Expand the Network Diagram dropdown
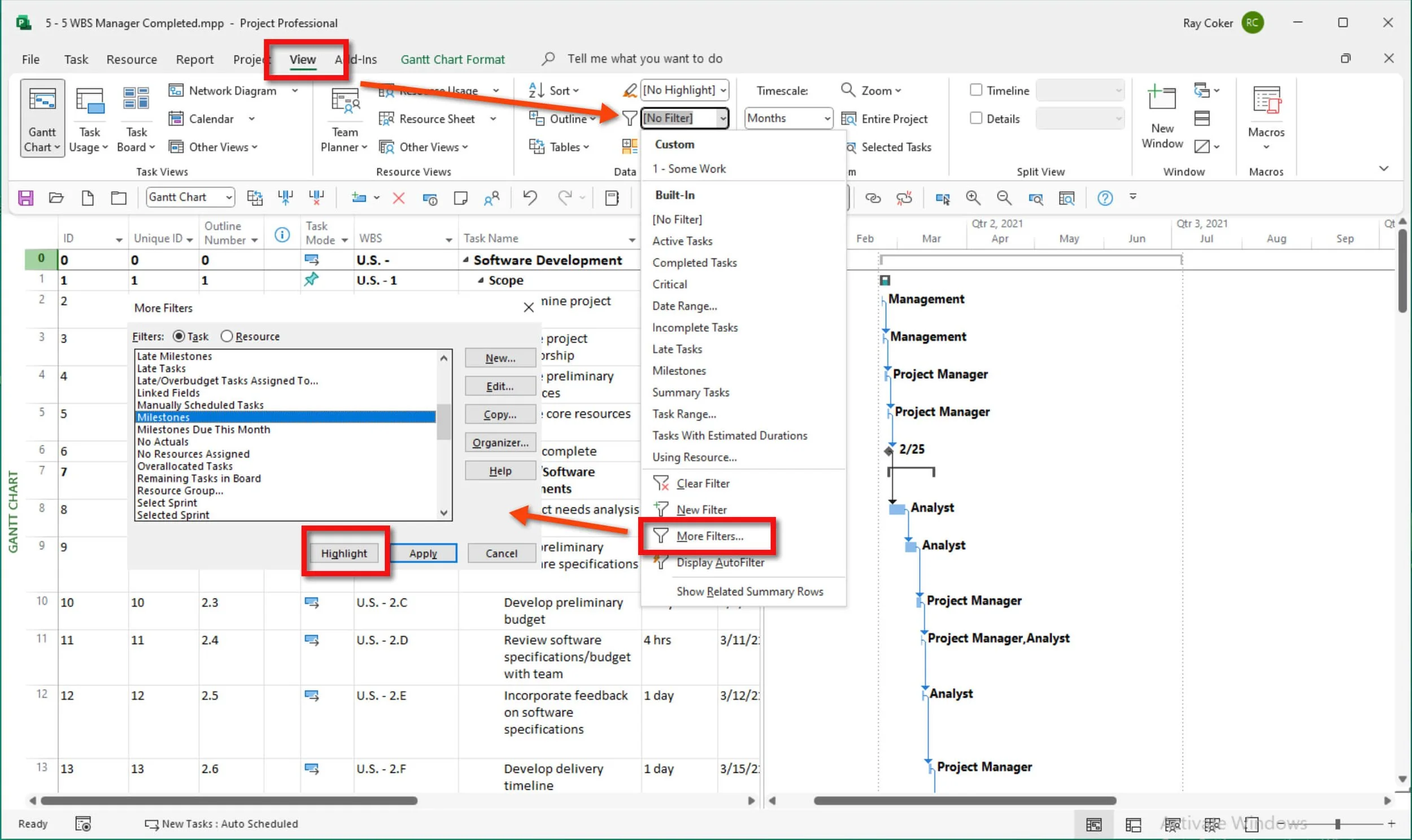 294,90
